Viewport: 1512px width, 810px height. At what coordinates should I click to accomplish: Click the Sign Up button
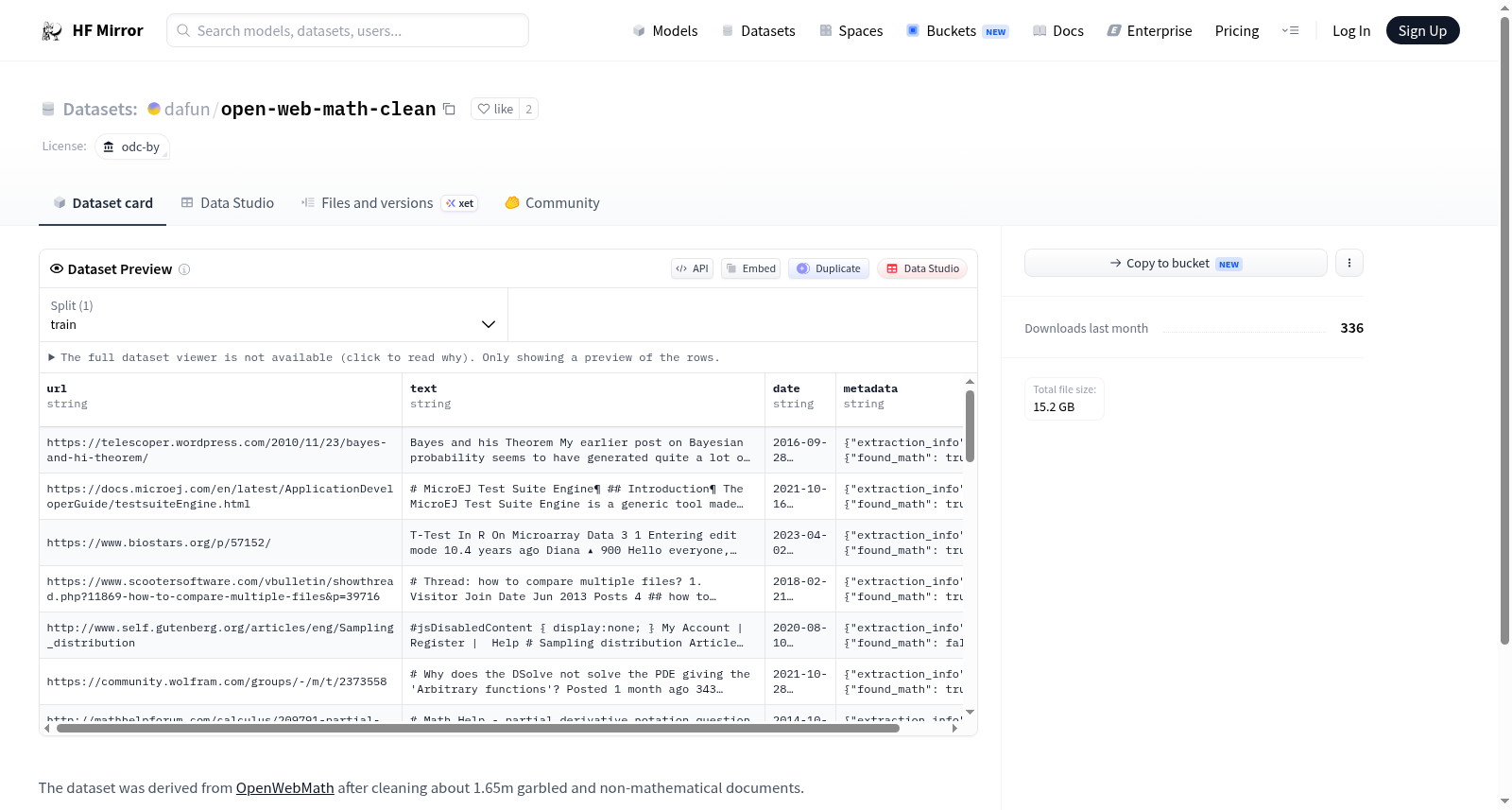pos(1422,31)
